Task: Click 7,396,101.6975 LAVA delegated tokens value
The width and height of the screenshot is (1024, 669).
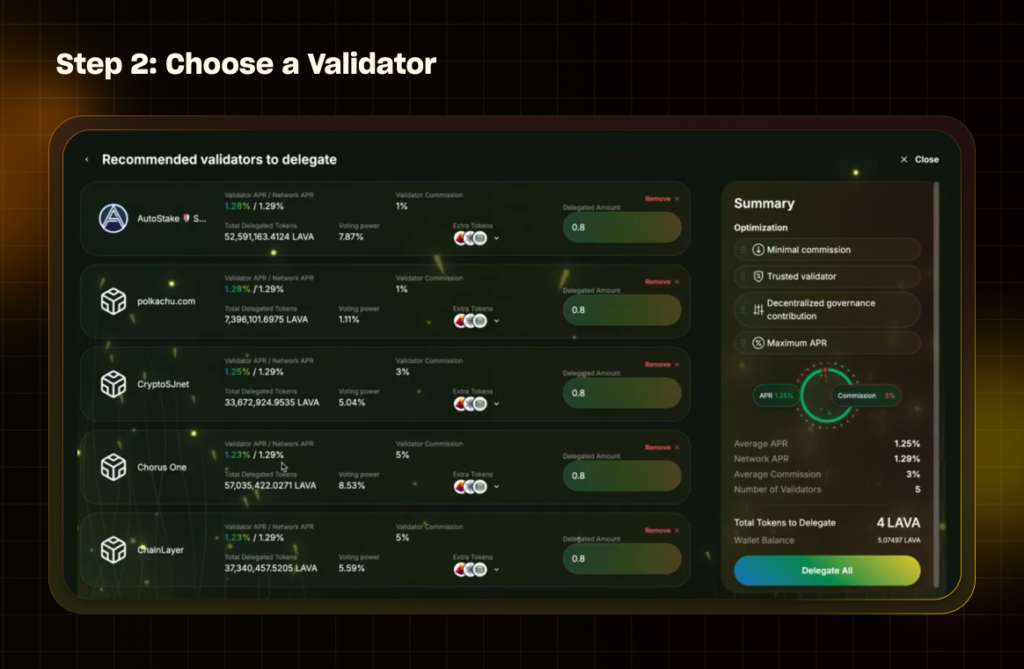Action: (x=266, y=319)
